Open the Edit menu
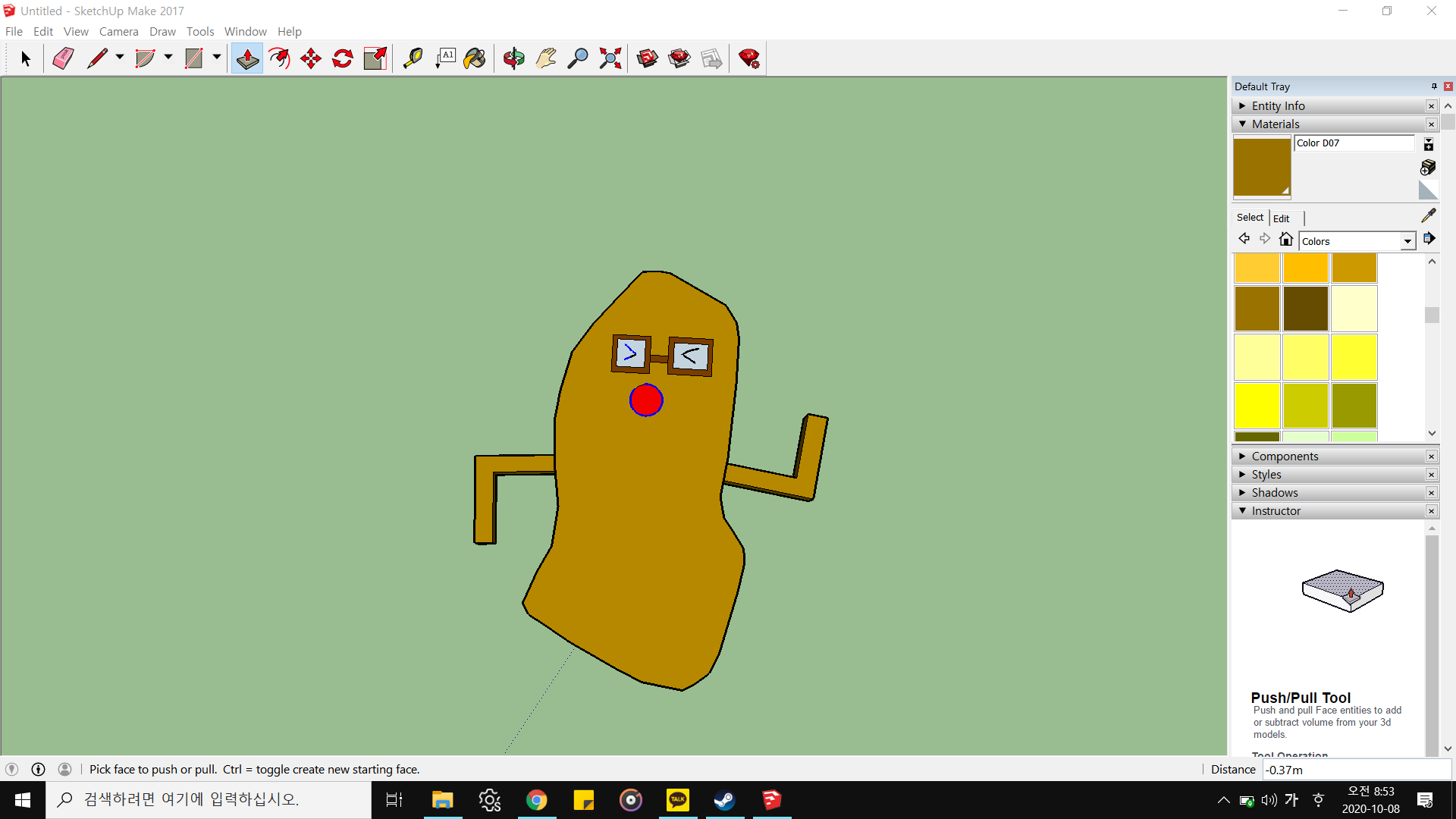Viewport: 1456px width, 819px height. pyautogui.click(x=43, y=31)
